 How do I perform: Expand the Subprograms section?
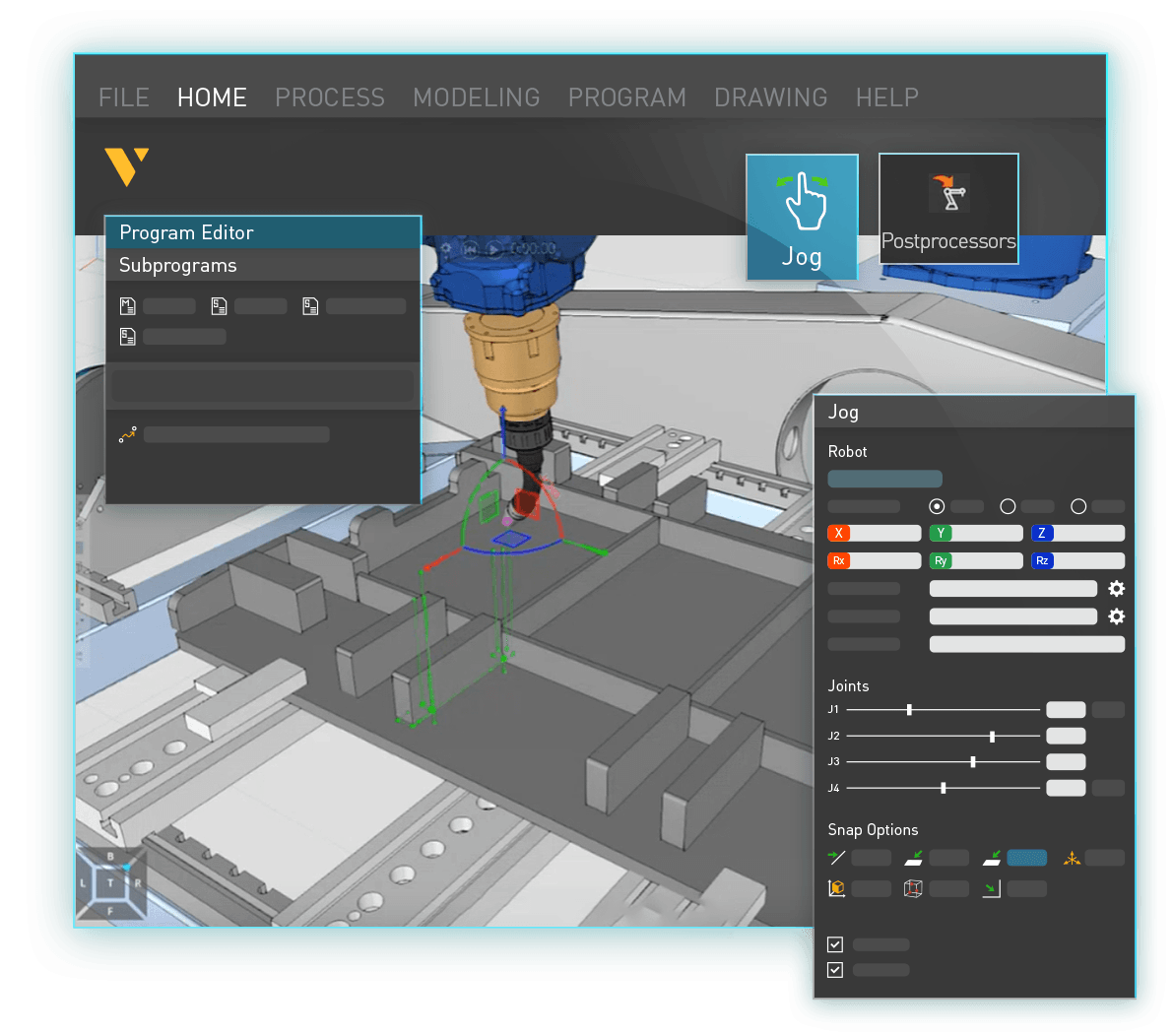pyautogui.click(x=177, y=265)
